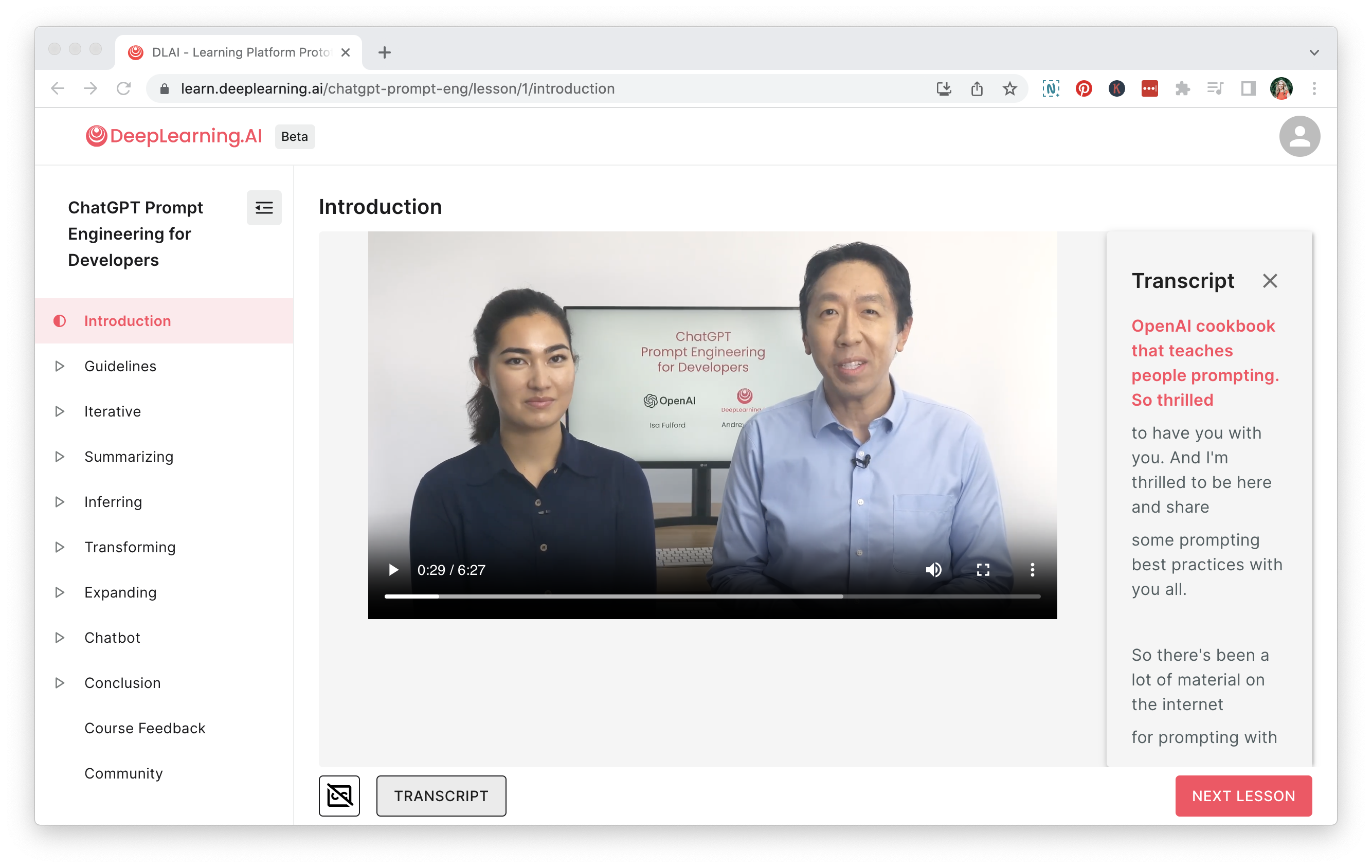Open video more options menu

coord(1032,570)
